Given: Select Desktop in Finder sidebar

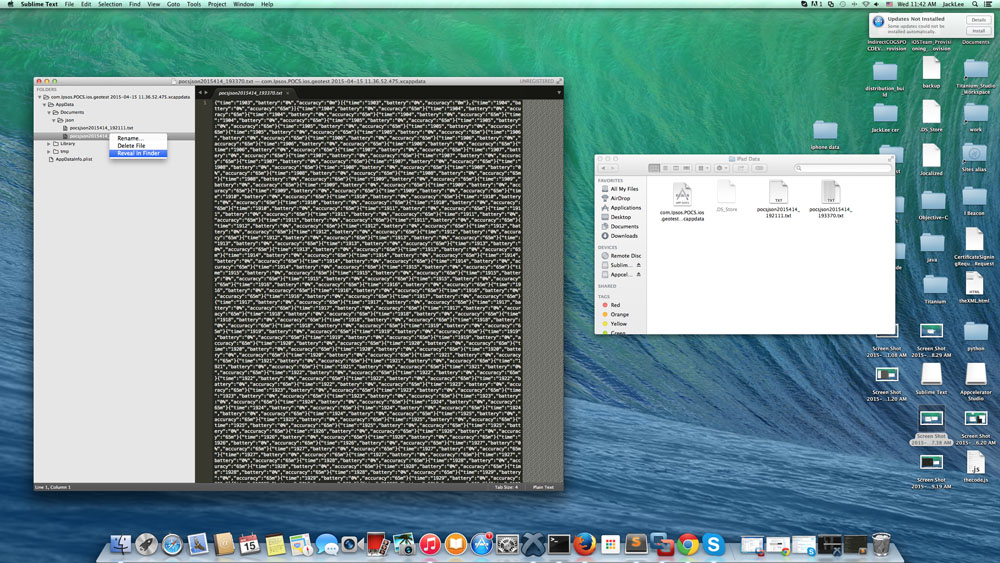Looking at the screenshot, I should [x=619, y=217].
